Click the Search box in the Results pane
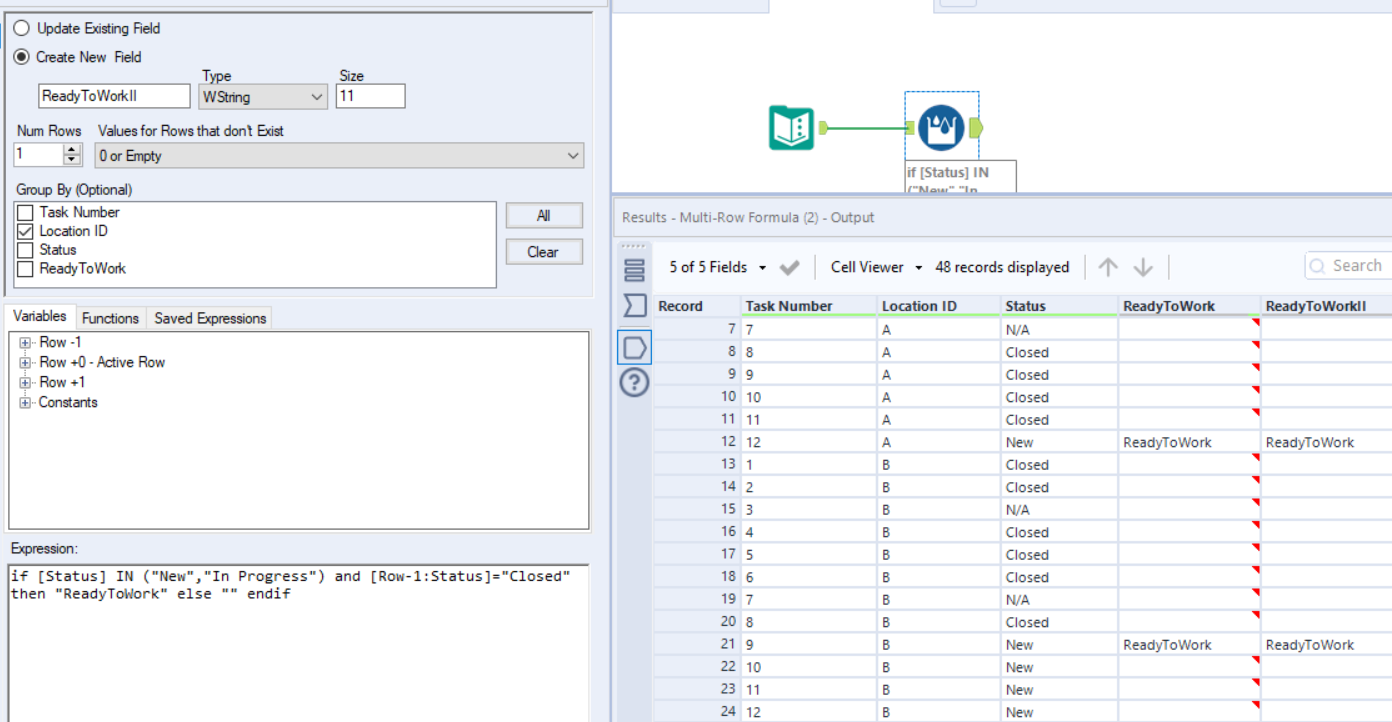The width and height of the screenshot is (1392, 722). (1355, 265)
